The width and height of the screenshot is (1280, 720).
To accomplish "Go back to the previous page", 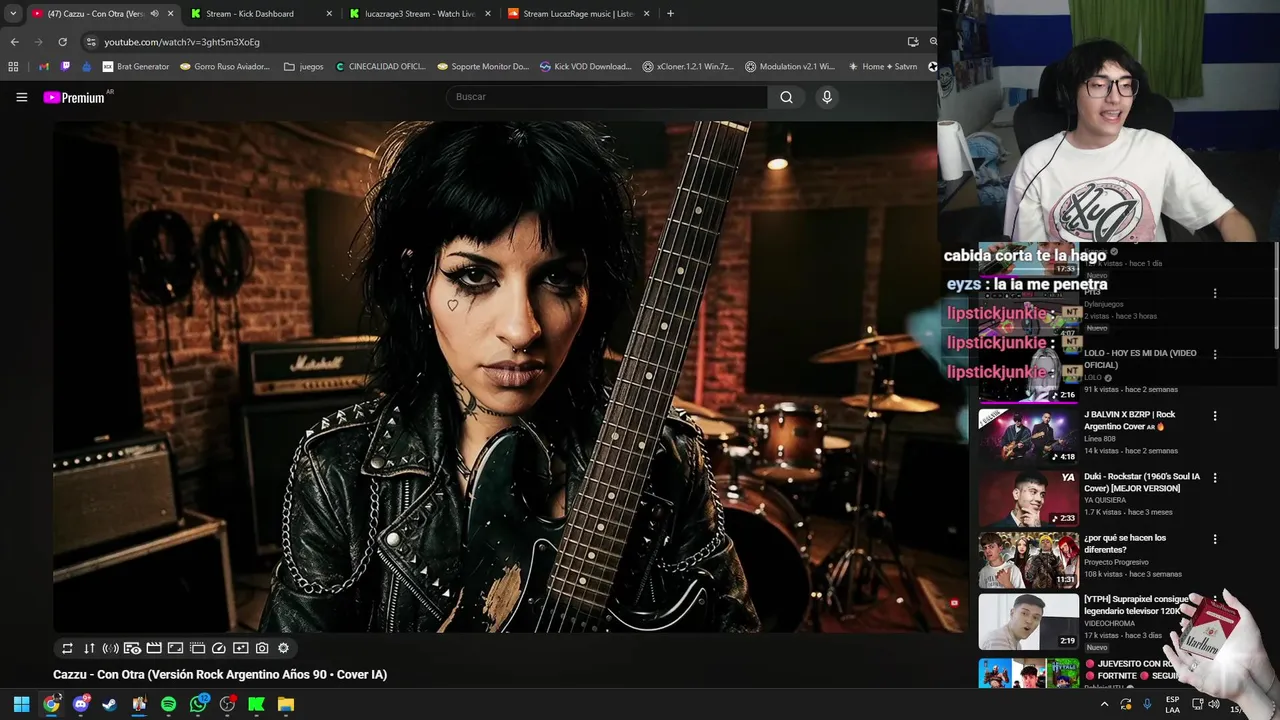I will [x=14, y=42].
